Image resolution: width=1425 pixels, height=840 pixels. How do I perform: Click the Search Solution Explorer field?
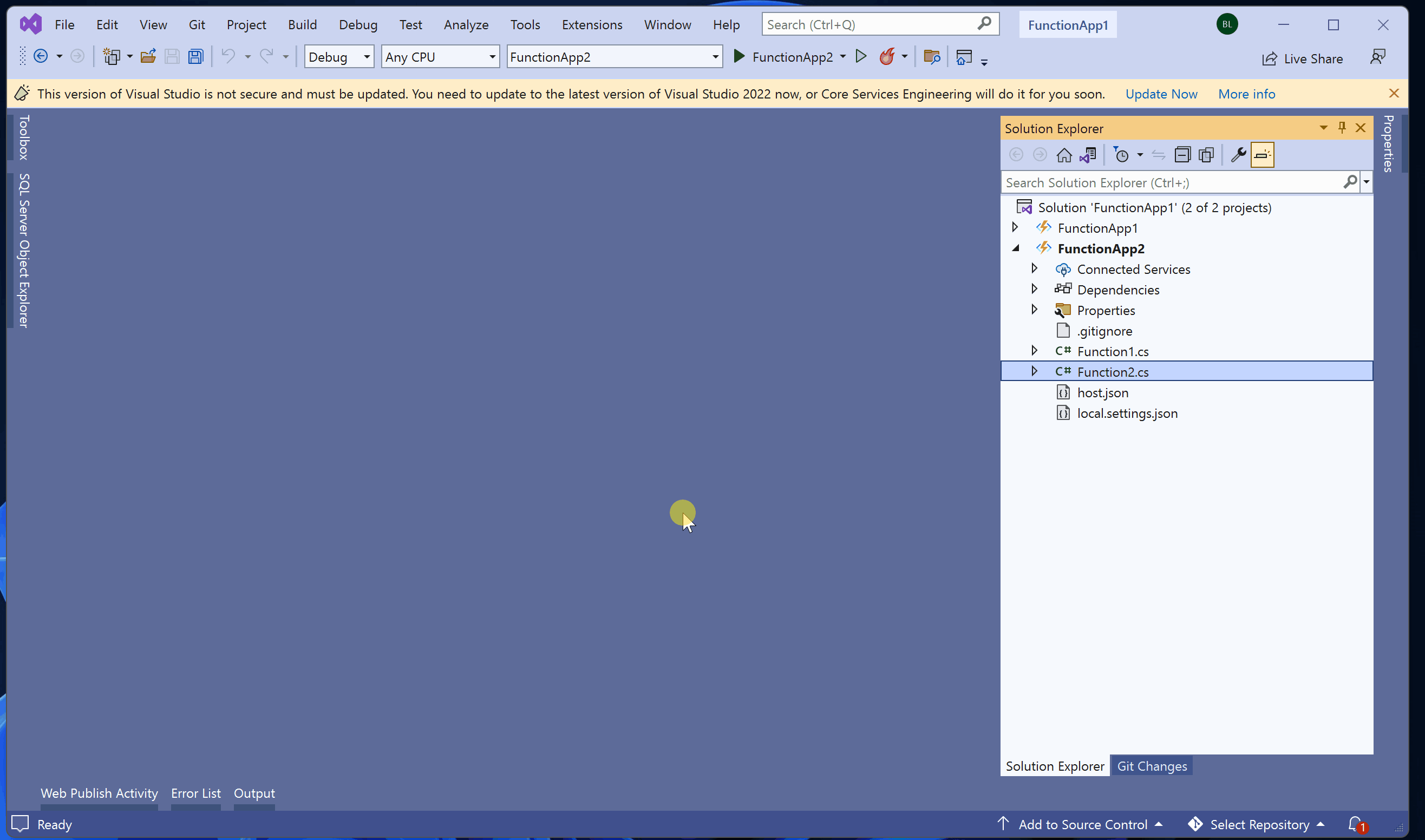click(x=1172, y=183)
